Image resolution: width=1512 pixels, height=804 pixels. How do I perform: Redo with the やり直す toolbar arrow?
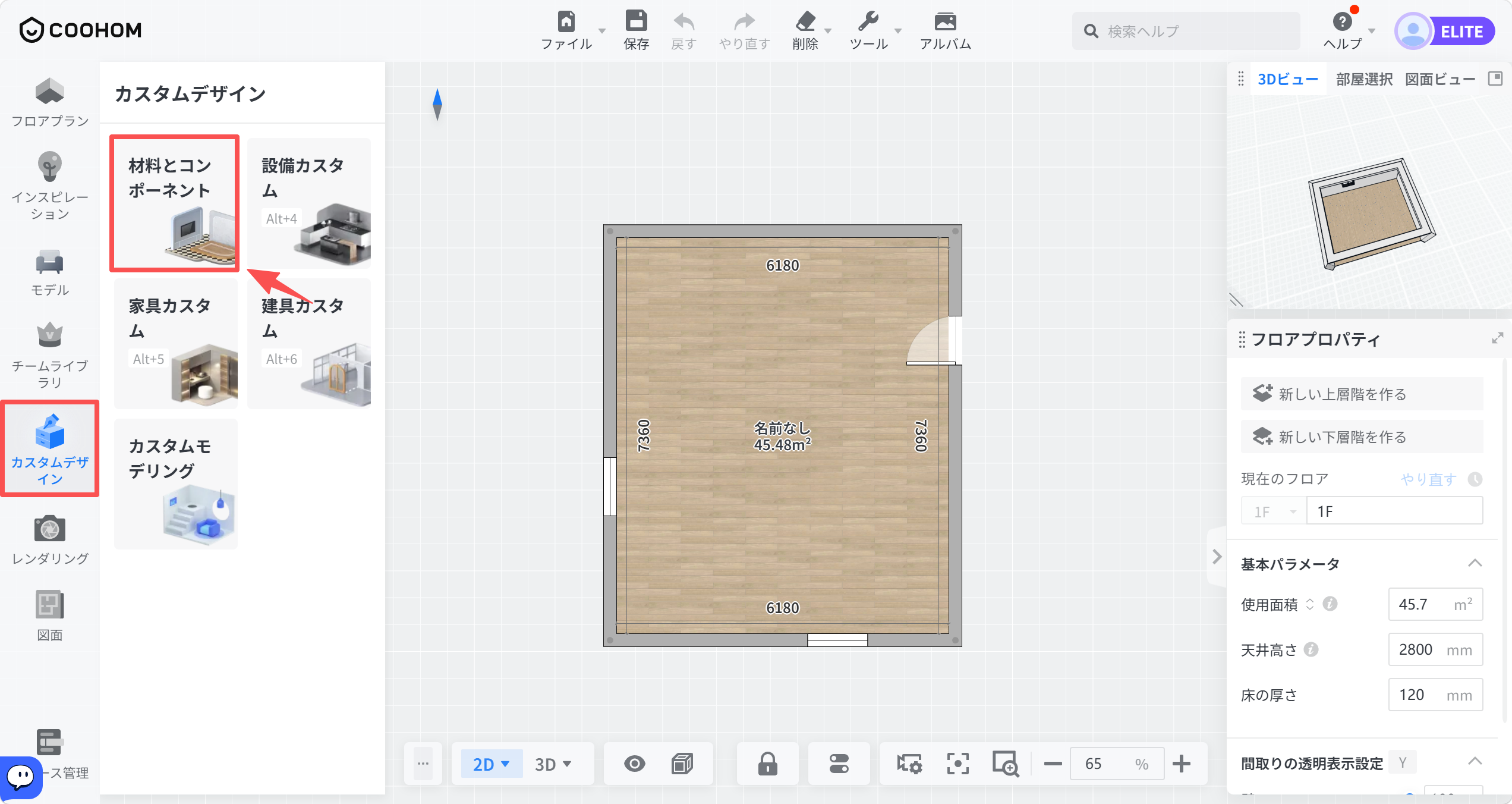(x=744, y=30)
